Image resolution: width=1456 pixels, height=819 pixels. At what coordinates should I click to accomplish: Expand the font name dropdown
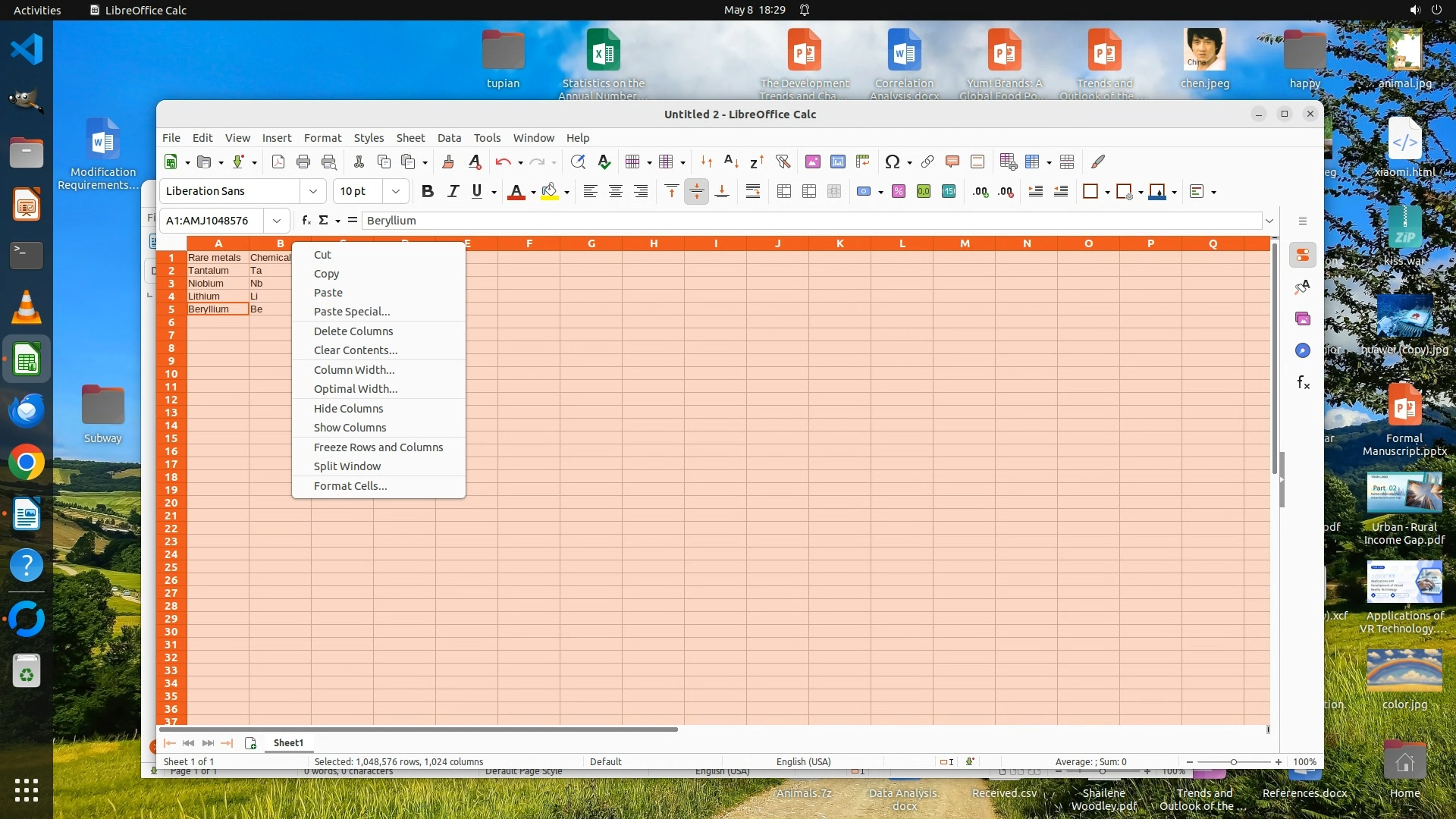pos(312,192)
